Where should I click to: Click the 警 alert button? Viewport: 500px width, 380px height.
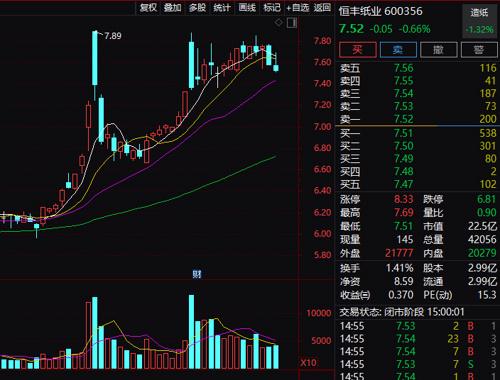pyautogui.click(x=479, y=50)
